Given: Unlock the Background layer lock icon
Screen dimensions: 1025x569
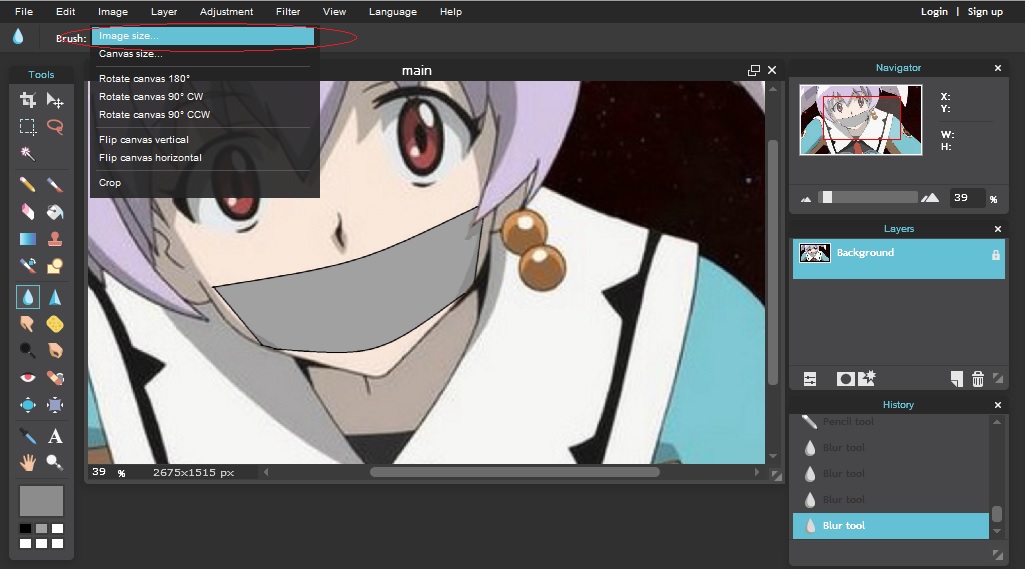Looking at the screenshot, I should [996, 255].
